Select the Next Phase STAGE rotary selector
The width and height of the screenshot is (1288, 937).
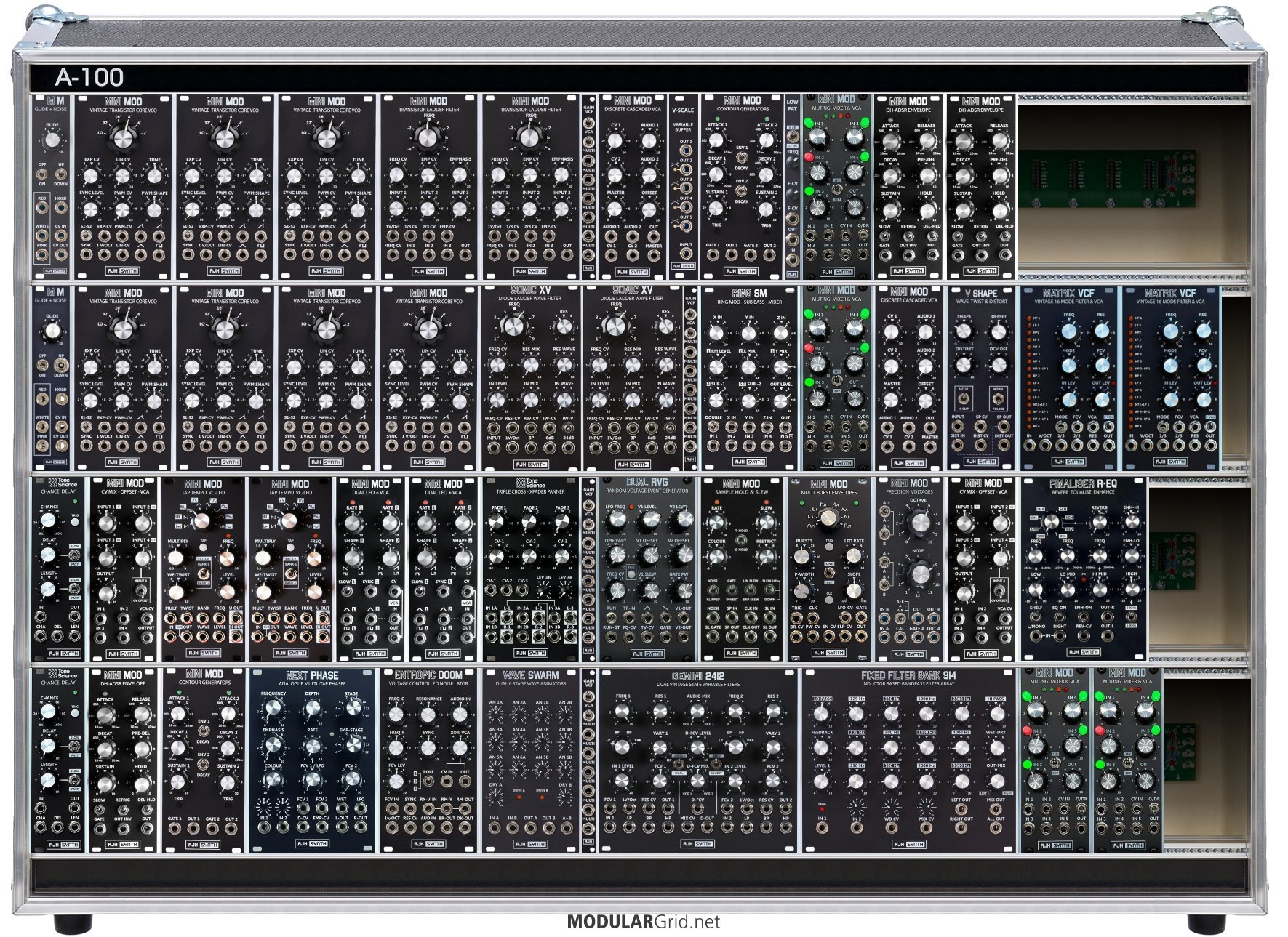(353, 709)
